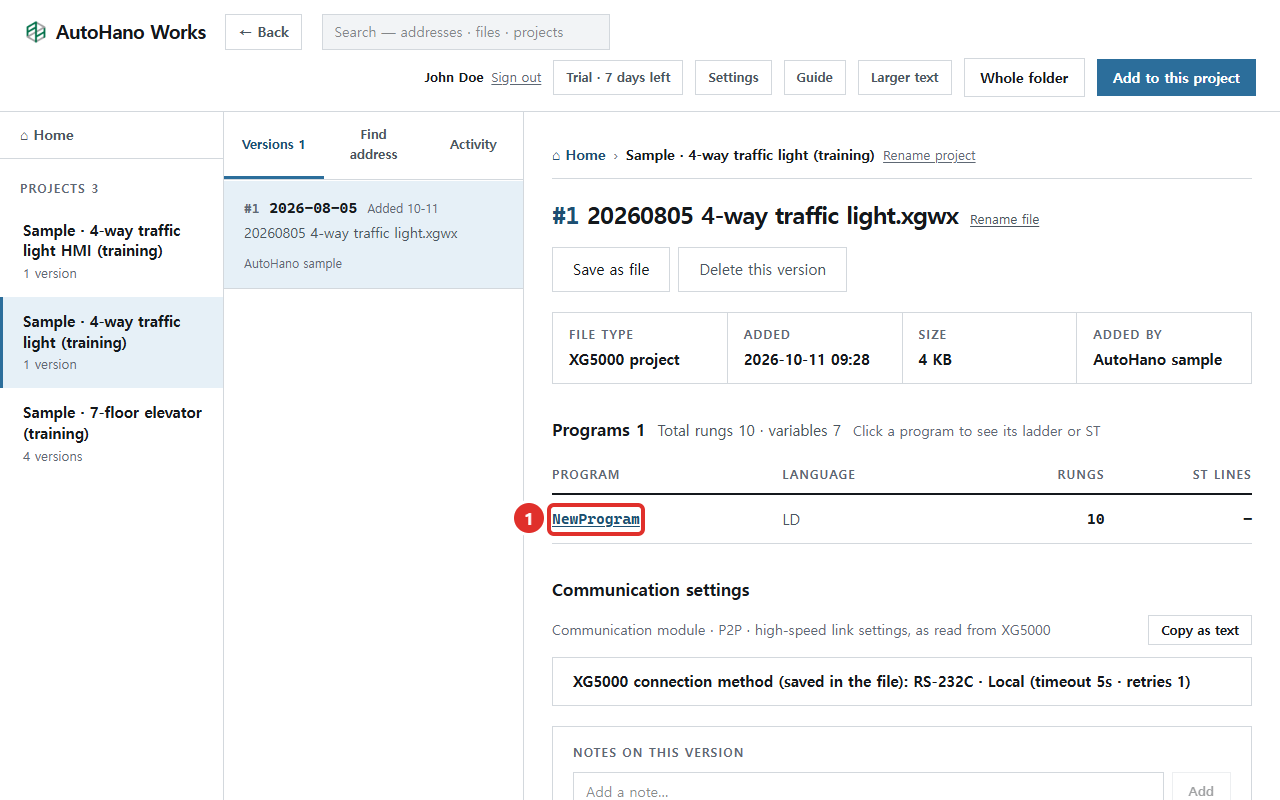Enable Larger text
Image resolution: width=1280 pixels, height=800 pixels.
905,78
